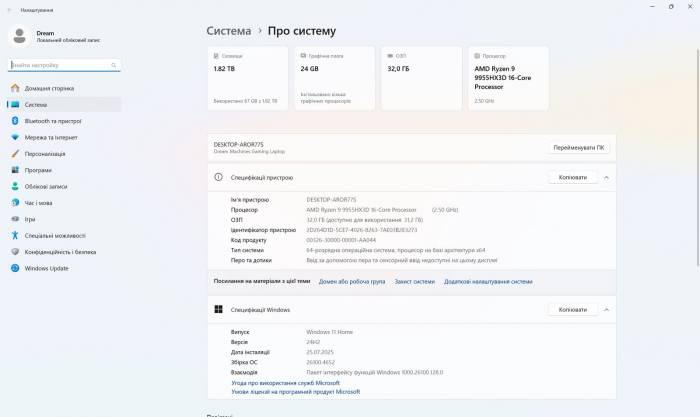
Task: Go to Персоналізація settings
Action: pos(64,154)
